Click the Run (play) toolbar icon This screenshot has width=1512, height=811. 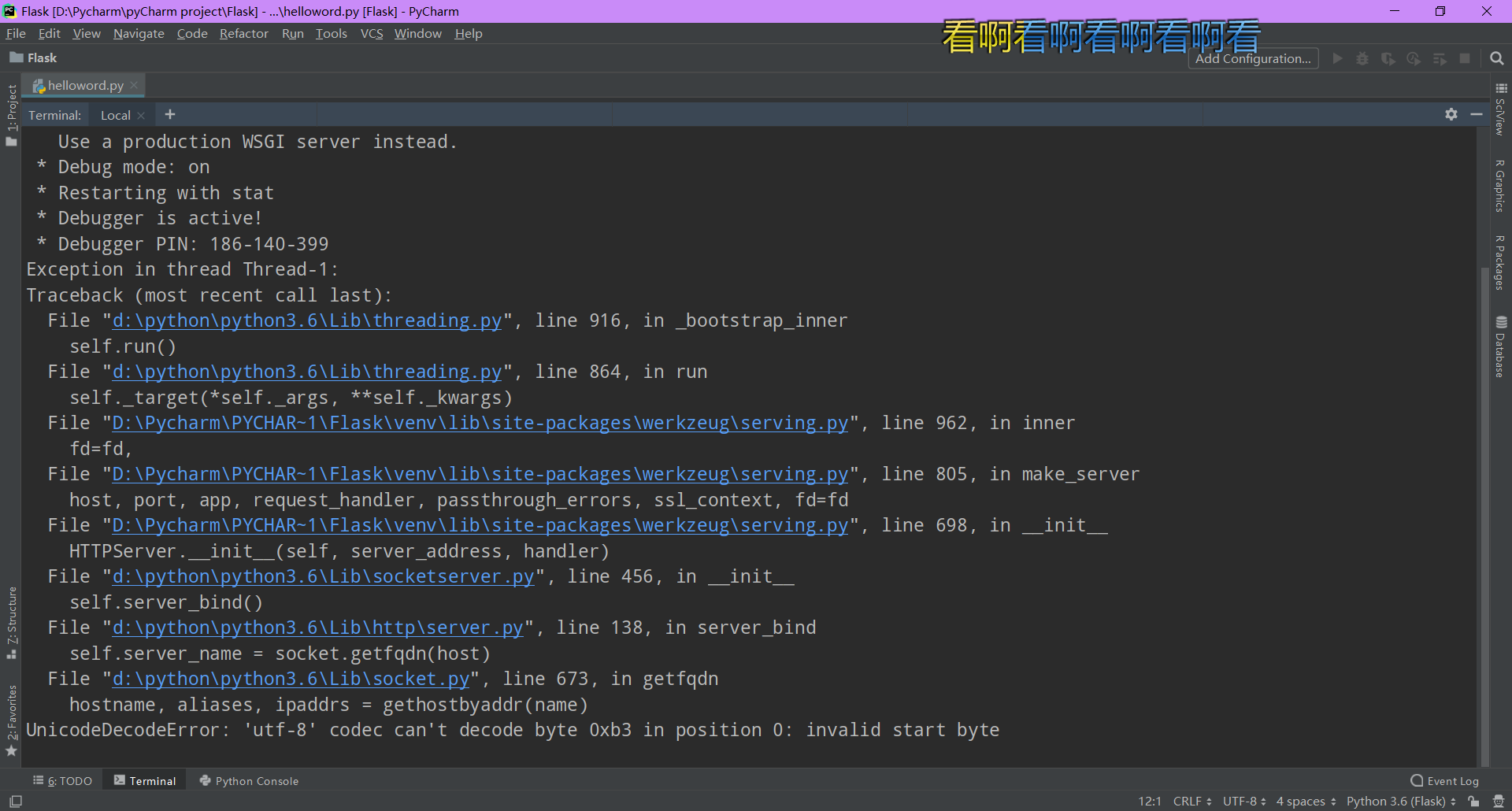1337,58
